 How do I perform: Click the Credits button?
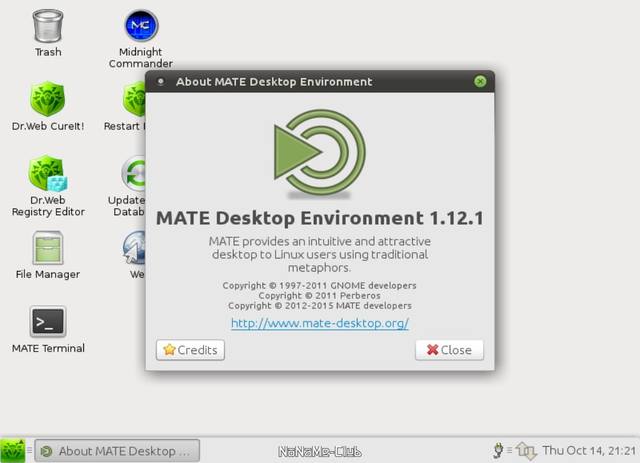190,350
